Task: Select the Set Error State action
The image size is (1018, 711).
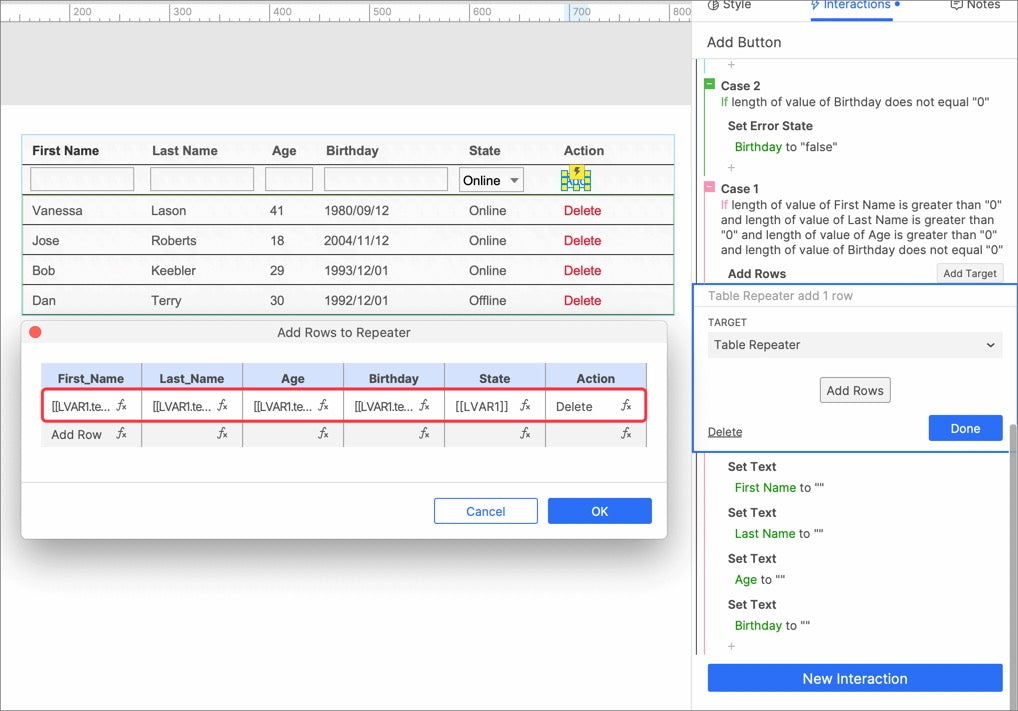Action: pyautogui.click(x=769, y=126)
